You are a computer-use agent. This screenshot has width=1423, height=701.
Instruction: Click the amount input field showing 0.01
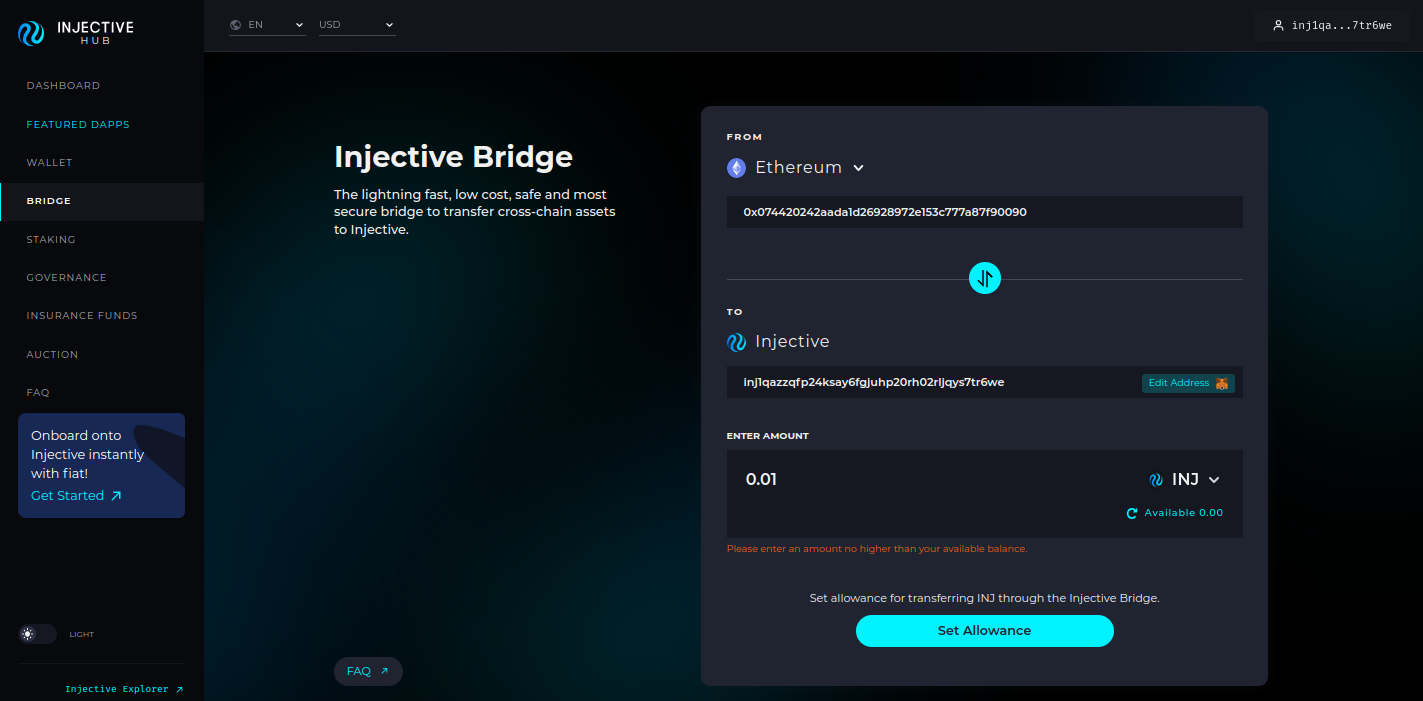900,480
